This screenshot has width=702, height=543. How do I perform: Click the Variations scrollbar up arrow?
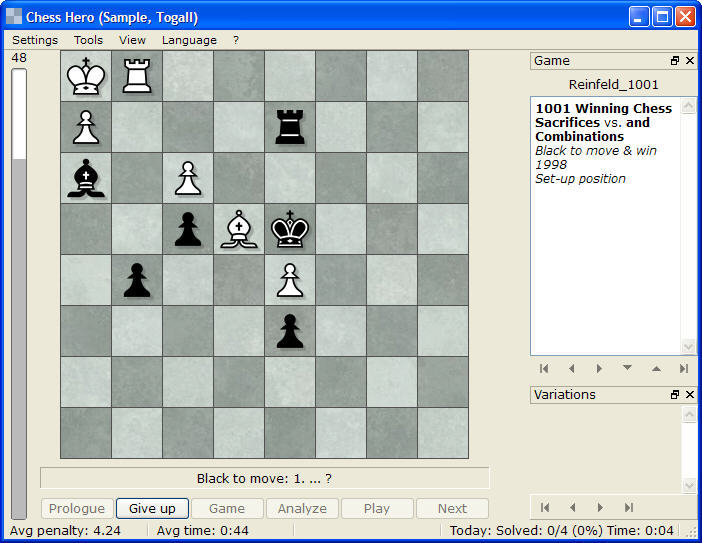click(689, 414)
